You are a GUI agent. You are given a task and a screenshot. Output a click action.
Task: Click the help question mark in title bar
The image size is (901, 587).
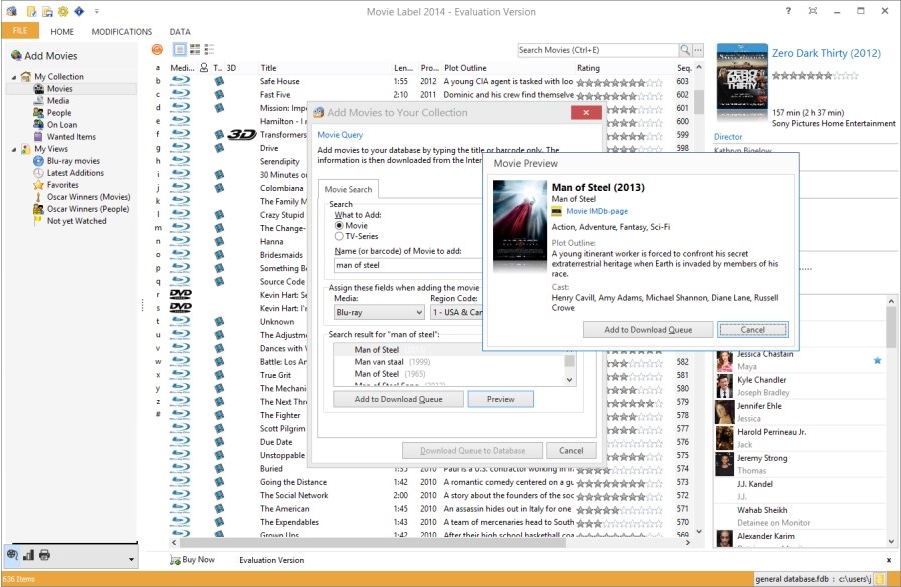pos(788,11)
